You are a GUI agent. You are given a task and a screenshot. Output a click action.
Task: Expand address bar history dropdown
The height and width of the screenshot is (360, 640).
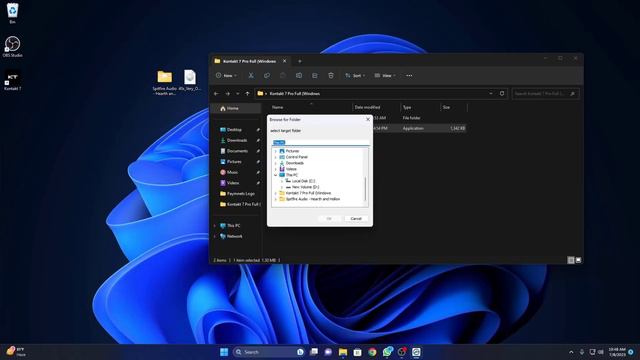coord(491,93)
